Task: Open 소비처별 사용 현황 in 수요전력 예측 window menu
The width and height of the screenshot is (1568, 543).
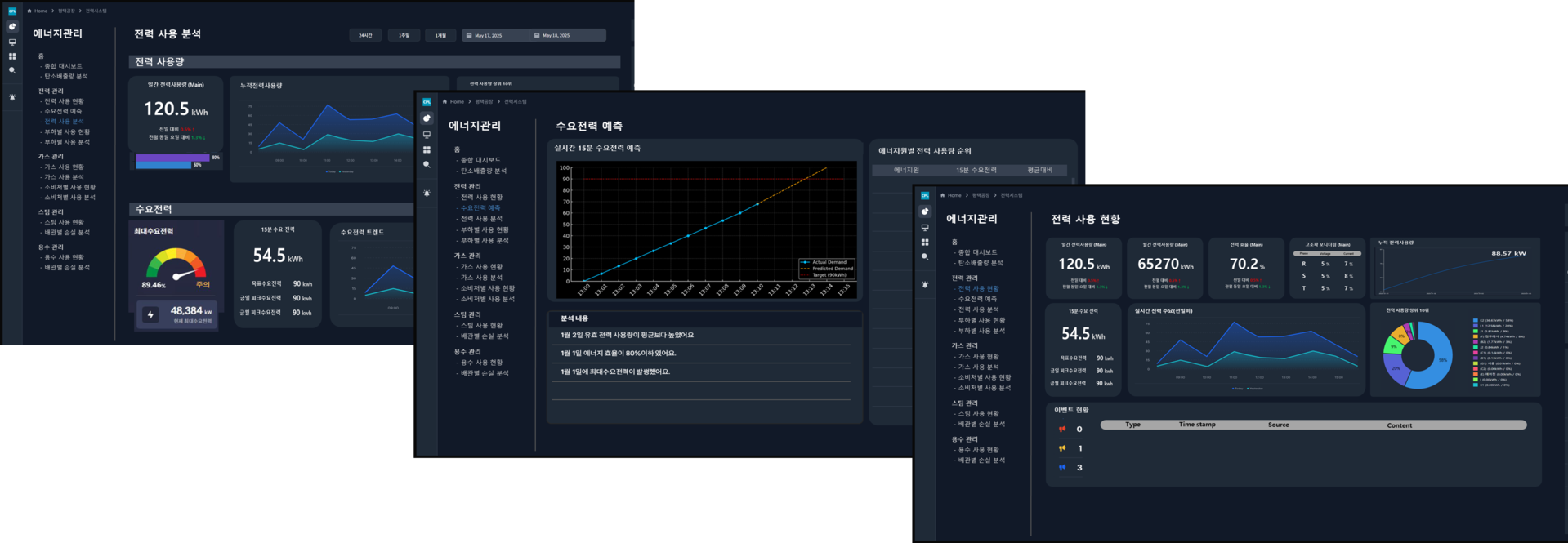Action: tap(488, 288)
